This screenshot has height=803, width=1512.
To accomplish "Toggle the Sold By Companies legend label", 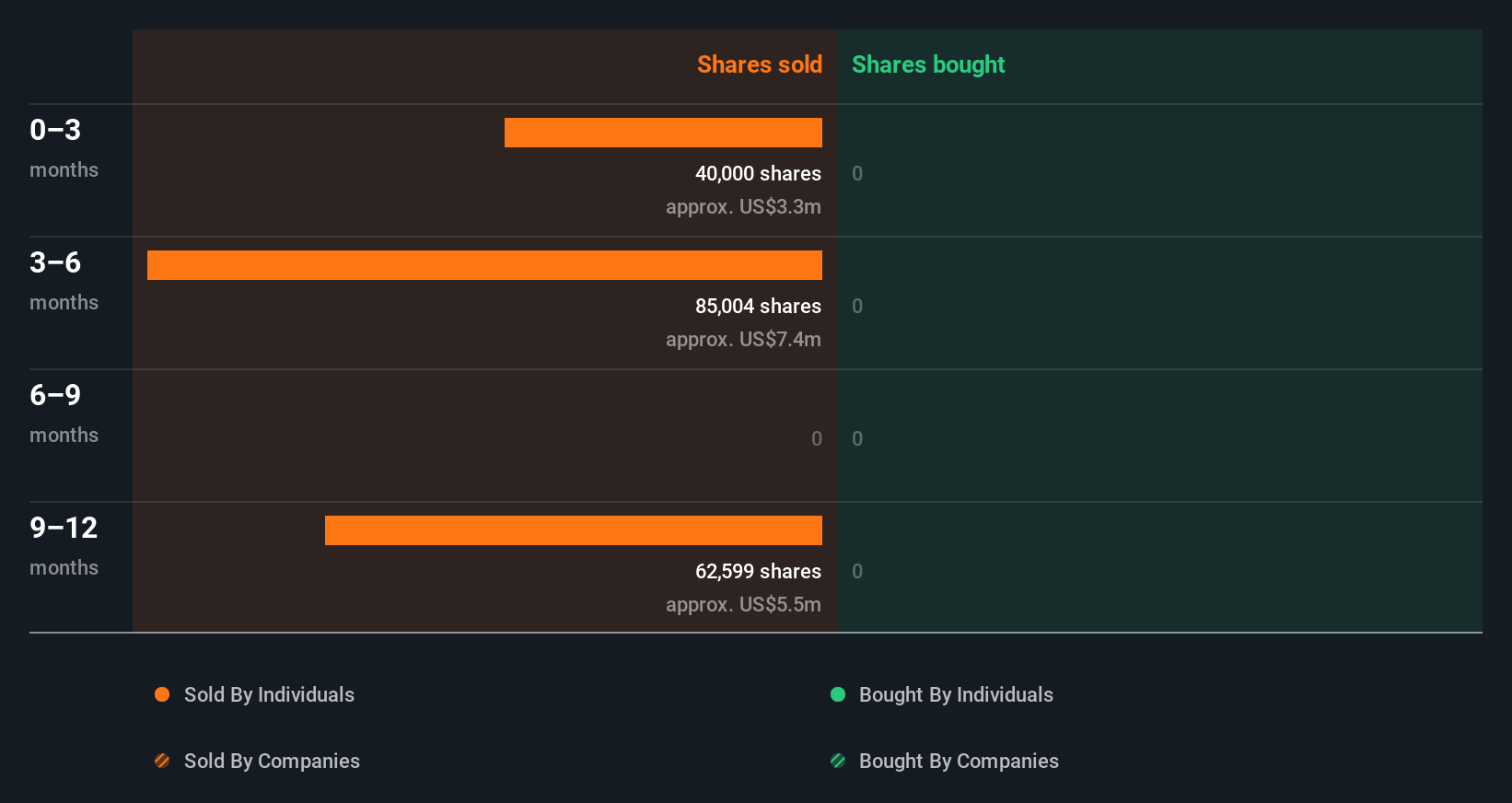I will [x=272, y=761].
